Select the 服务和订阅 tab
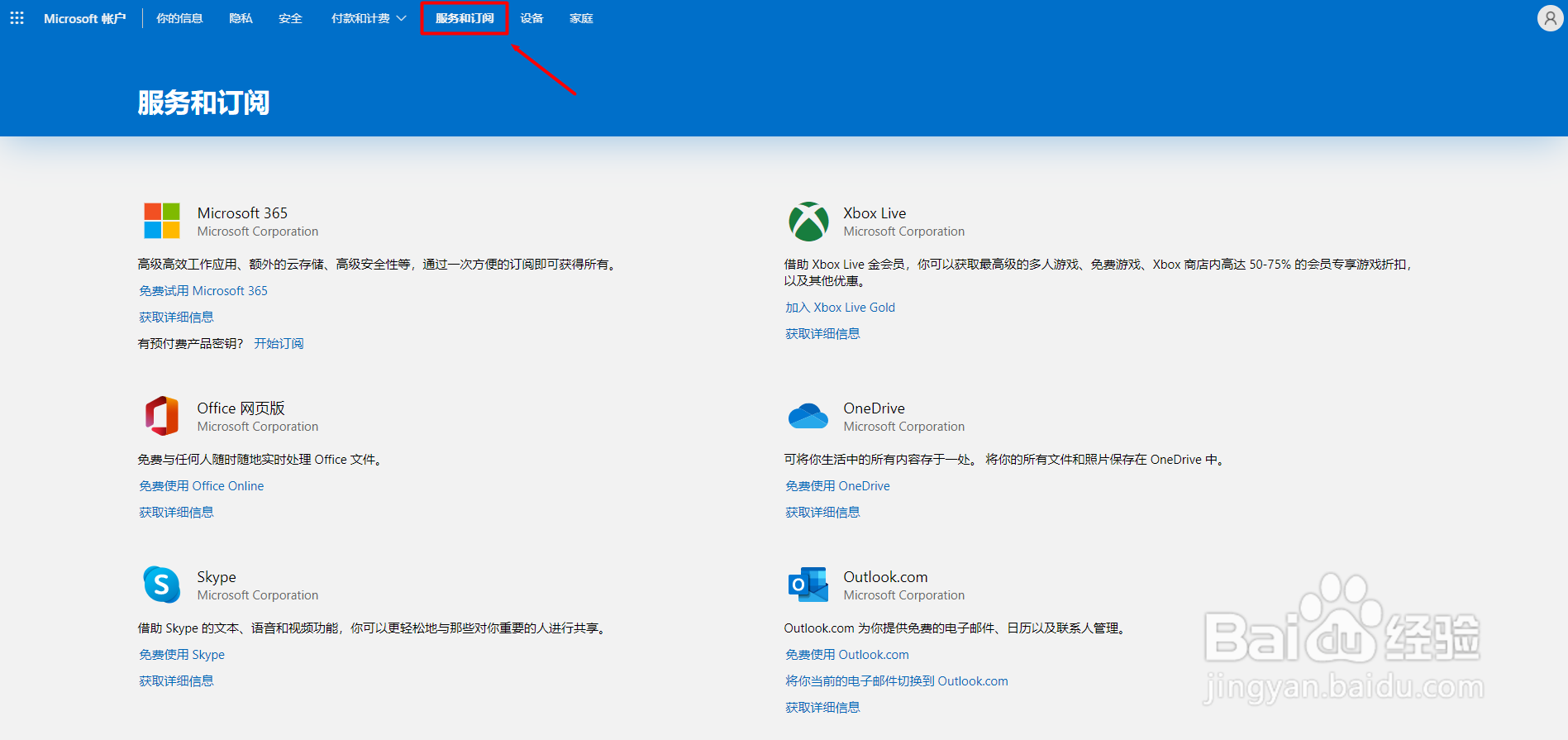1568x740 pixels. click(x=465, y=18)
